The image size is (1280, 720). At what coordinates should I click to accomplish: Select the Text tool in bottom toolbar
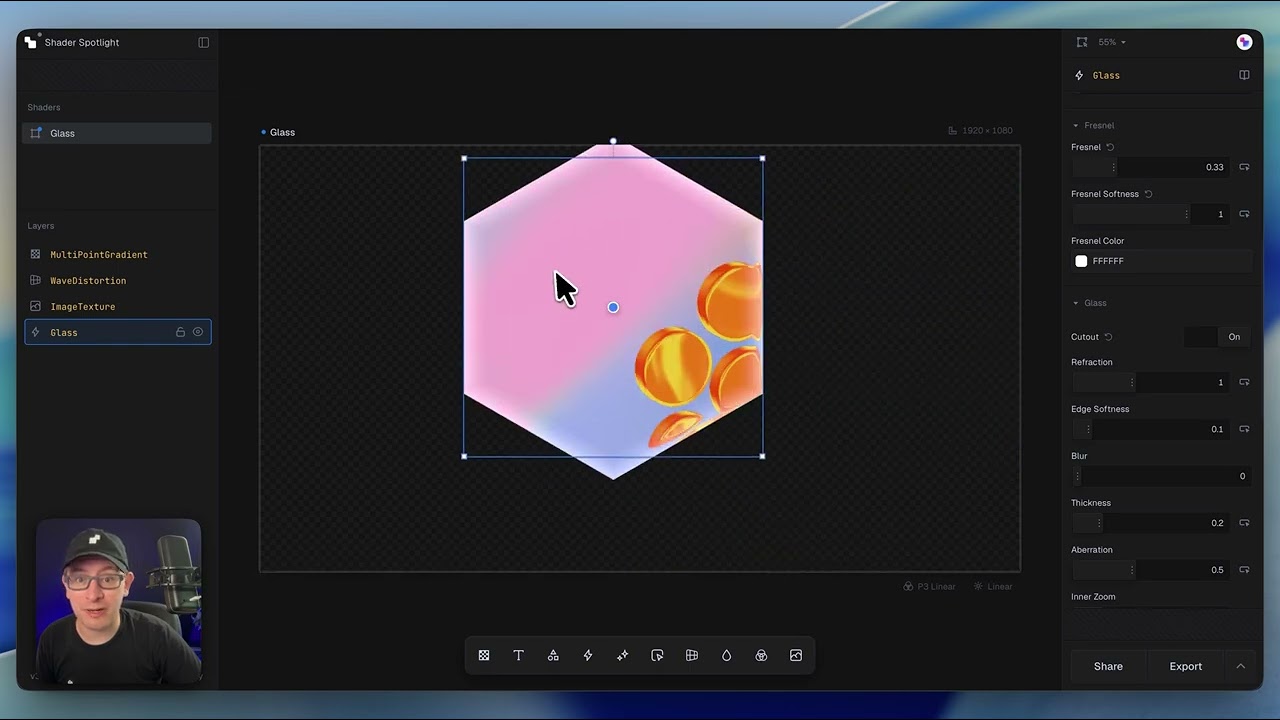click(x=518, y=655)
